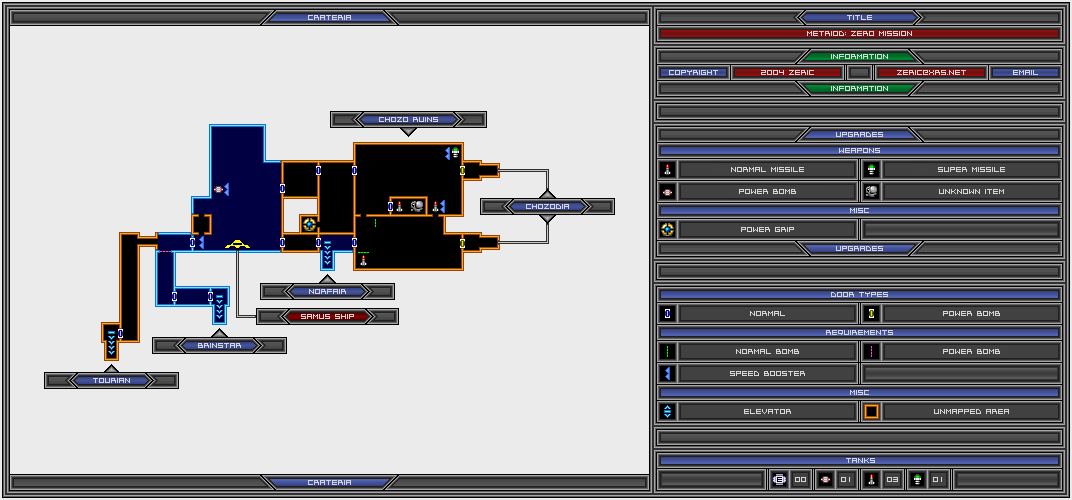1072x500 pixels.
Task: Select the Tourian area label
Action: (111, 380)
